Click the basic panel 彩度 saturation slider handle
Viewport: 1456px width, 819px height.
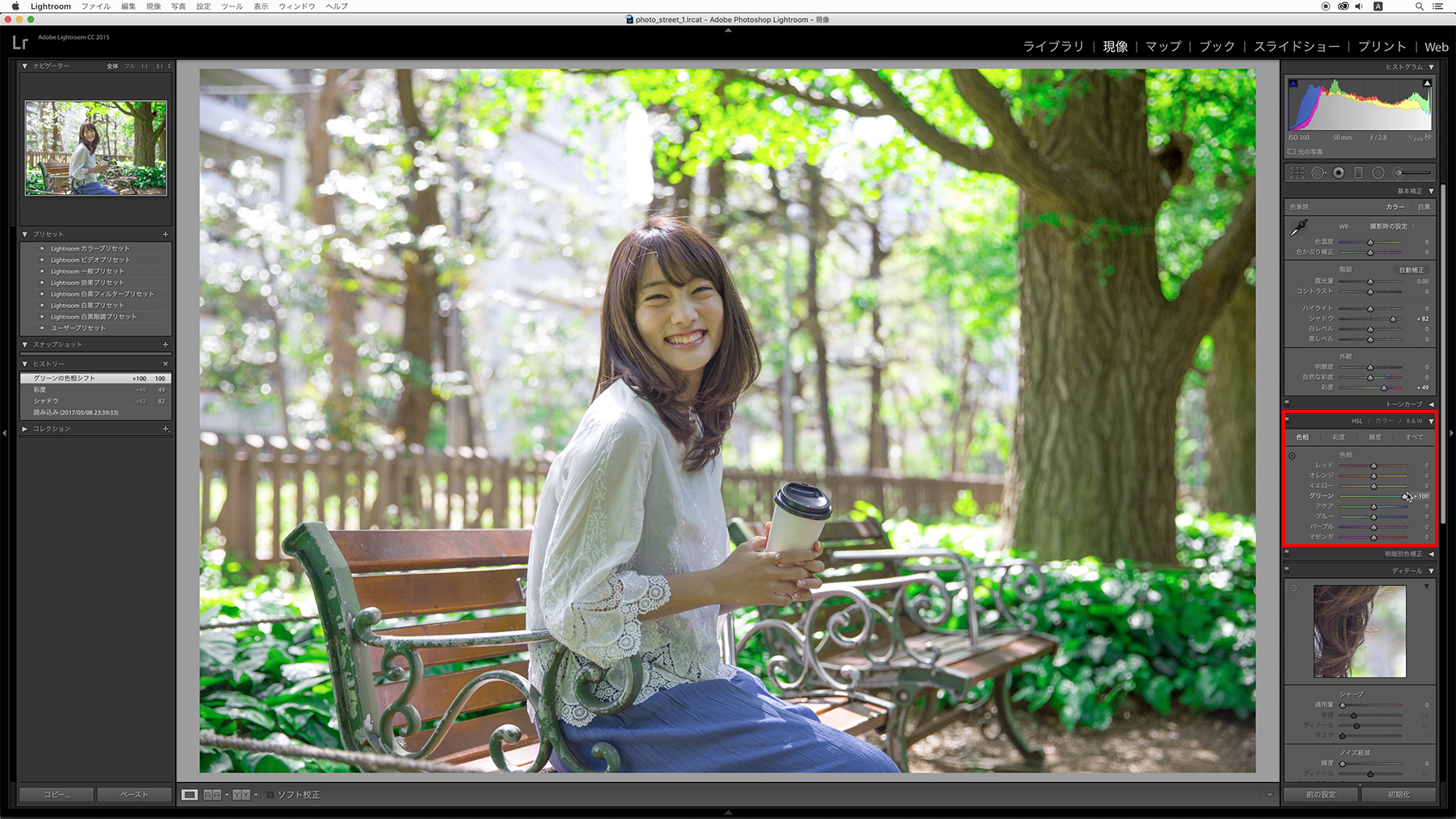tap(1384, 388)
